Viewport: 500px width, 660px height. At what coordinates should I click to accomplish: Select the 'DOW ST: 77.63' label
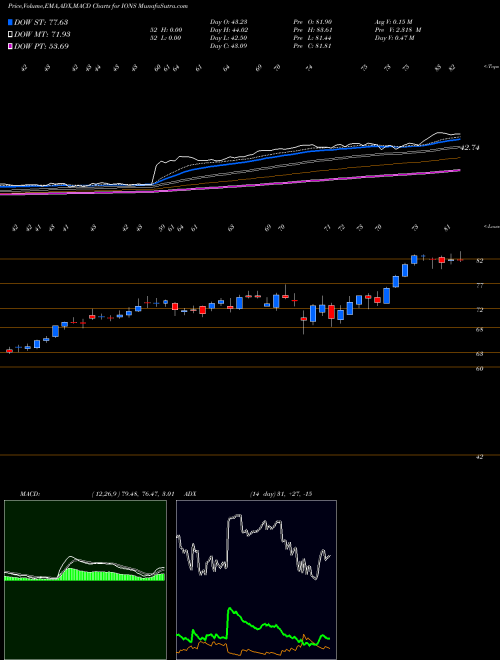point(41,22)
